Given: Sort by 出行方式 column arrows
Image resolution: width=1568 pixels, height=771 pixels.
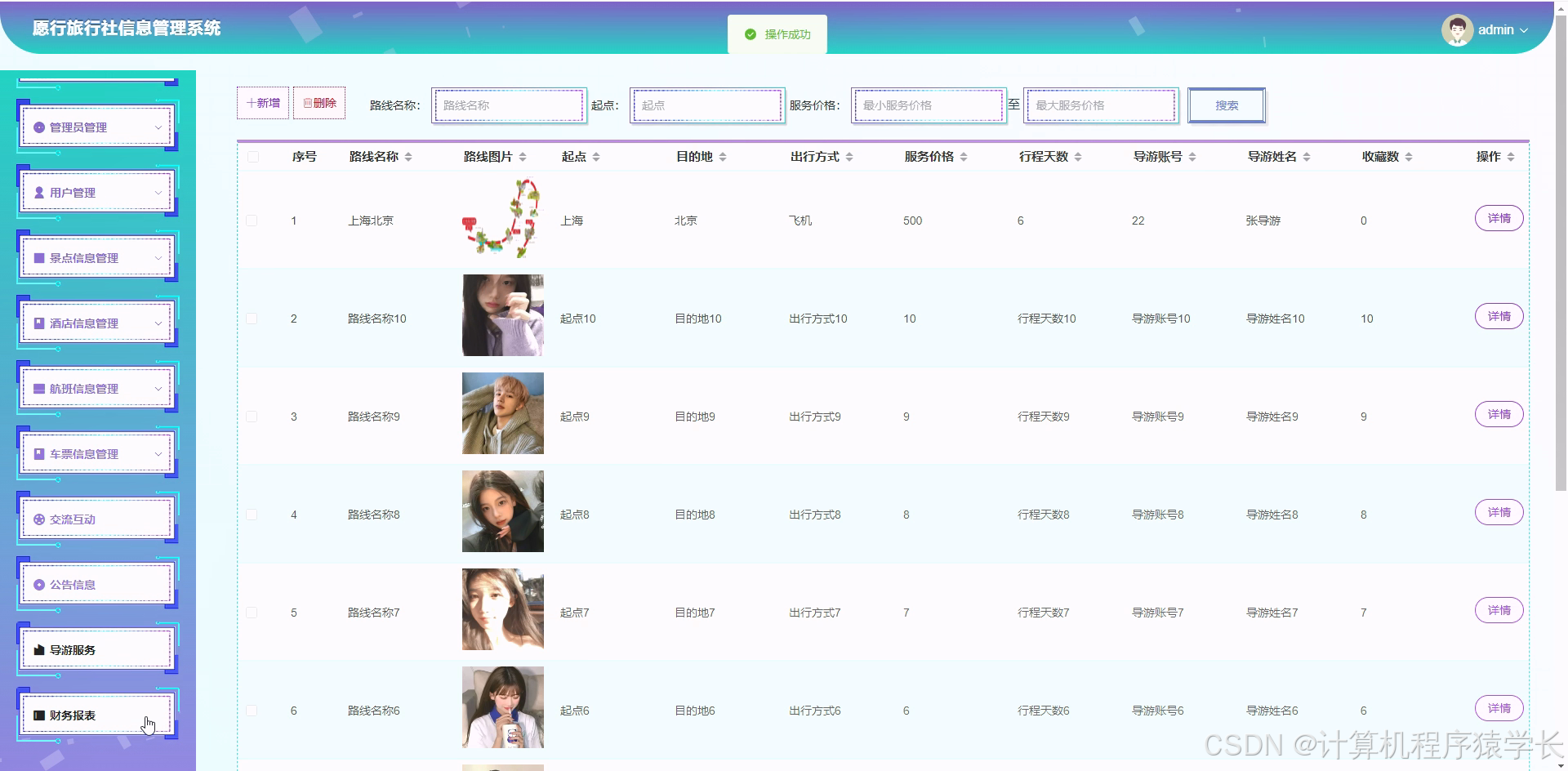Looking at the screenshot, I should pyautogui.click(x=849, y=157).
